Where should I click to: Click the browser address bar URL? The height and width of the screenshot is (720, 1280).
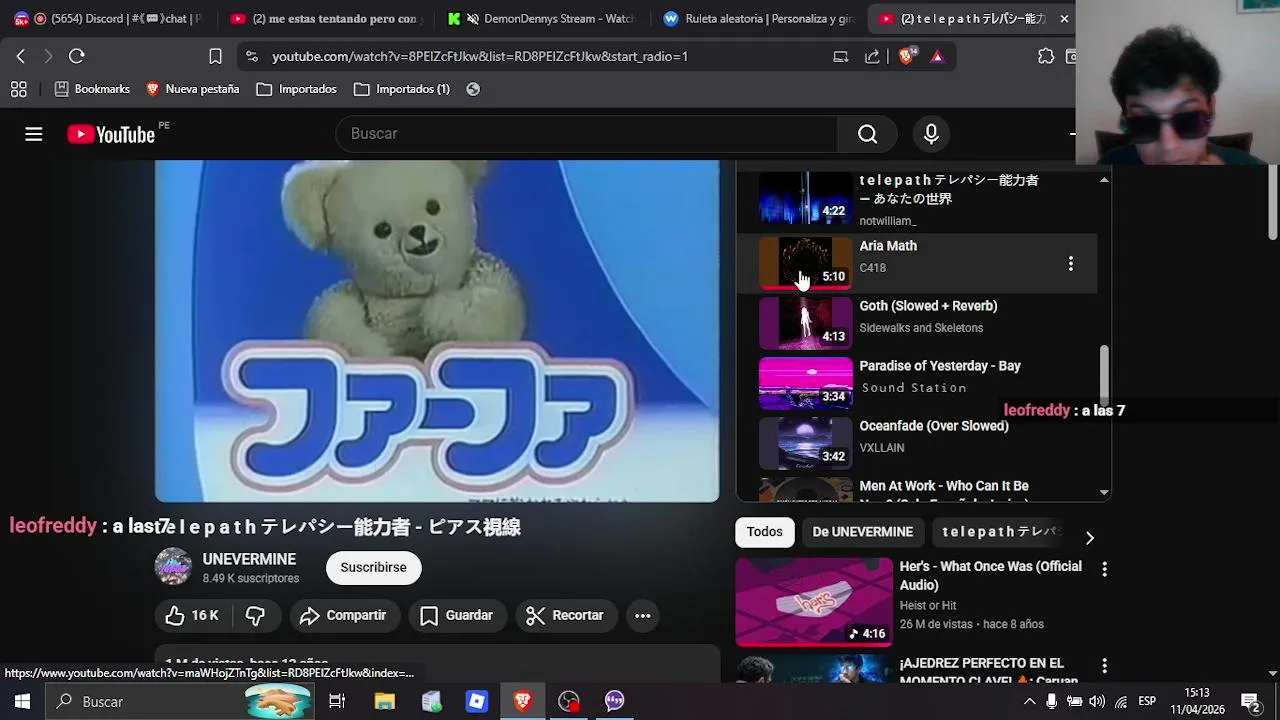pyautogui.click(x=480, y=57)
